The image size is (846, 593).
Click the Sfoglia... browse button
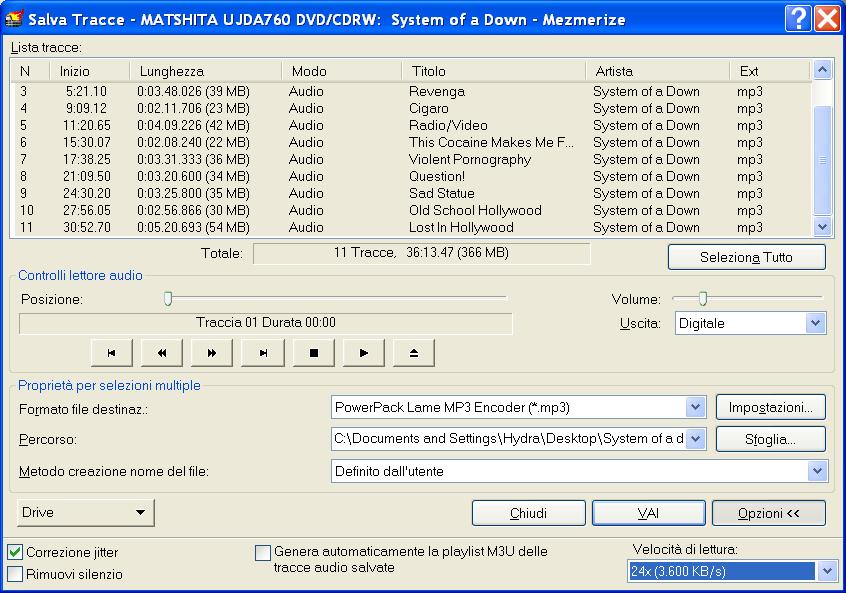770,439
